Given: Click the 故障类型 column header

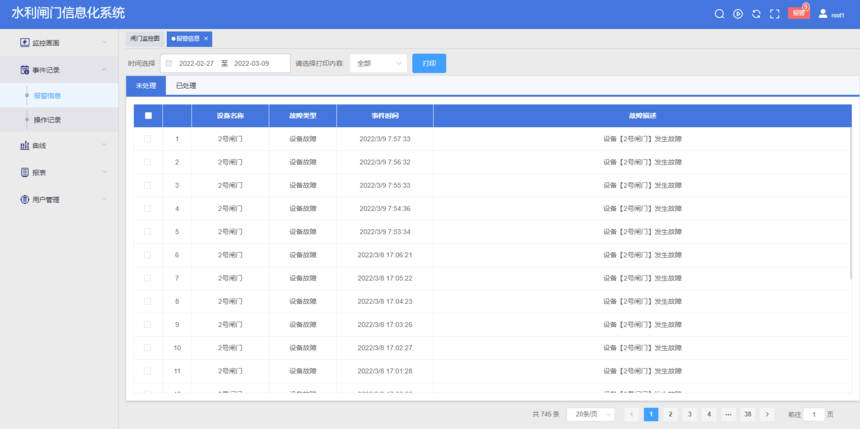Looking at the screenshot, I should (x=303, y=116).
